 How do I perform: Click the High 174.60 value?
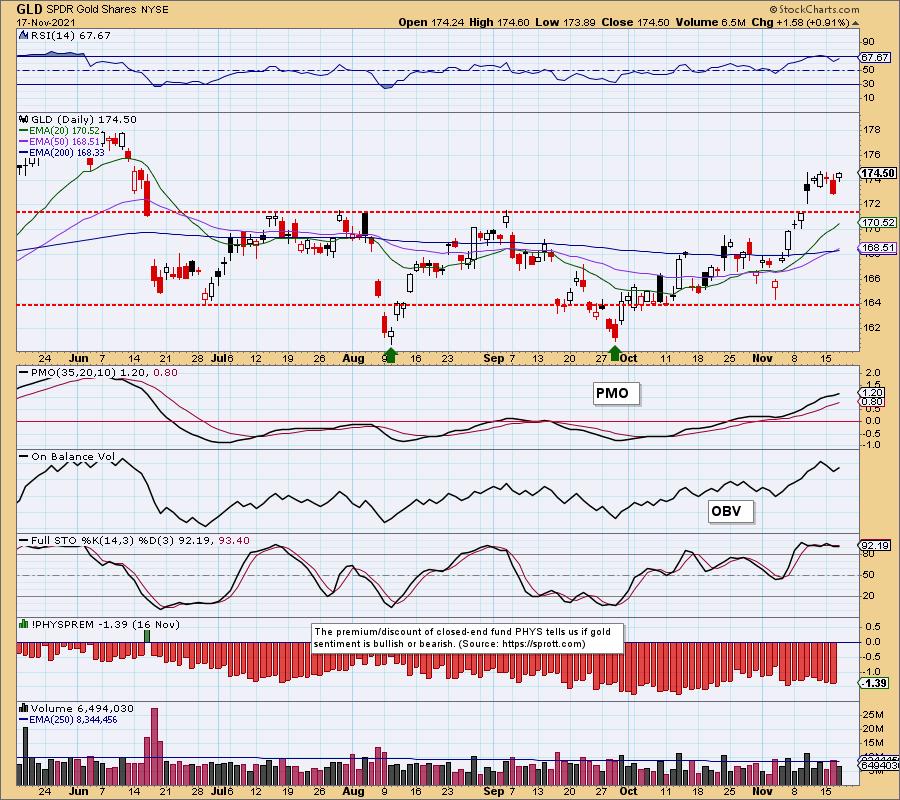click(499, 22)
